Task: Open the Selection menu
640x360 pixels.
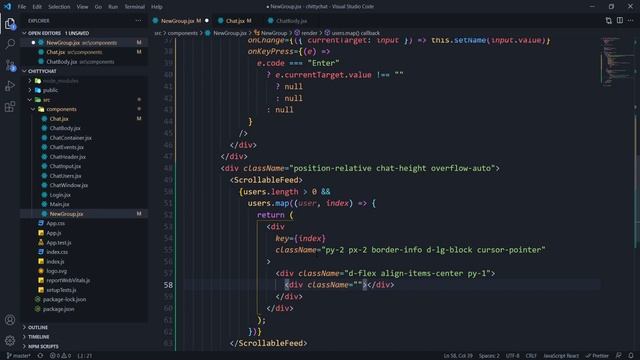Action: click(x=59, y=7)
